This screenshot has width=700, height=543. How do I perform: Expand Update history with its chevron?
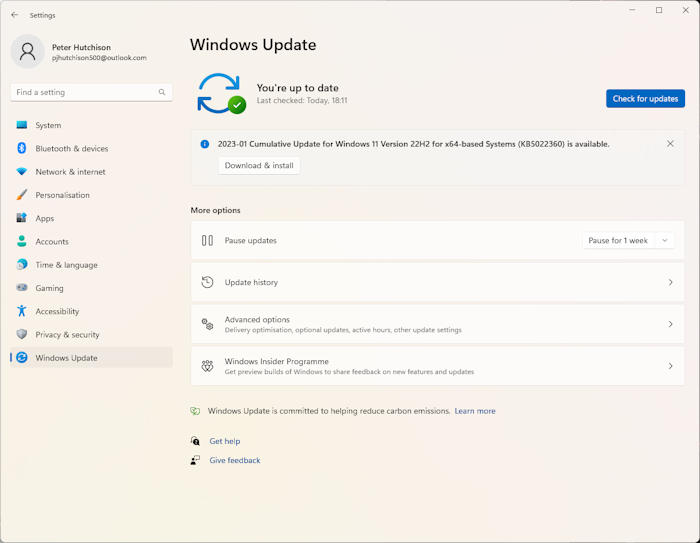(670, 282)
